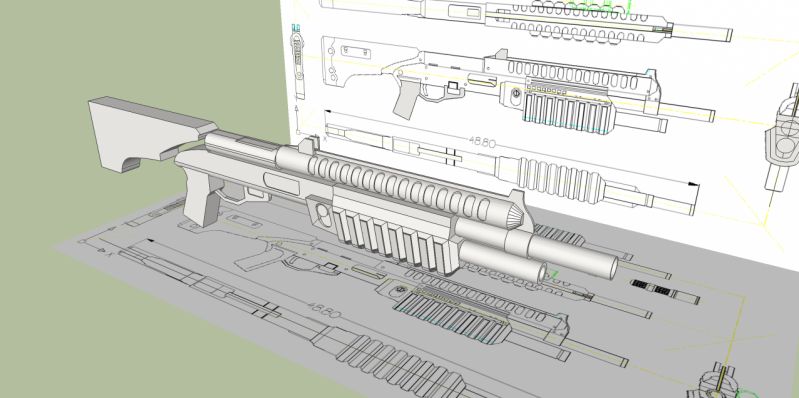Image resolution: width=799 pixels, height=398 pixels.
Task: Click the railed forend in the wall side-view drawing
Action: (569, 109)
